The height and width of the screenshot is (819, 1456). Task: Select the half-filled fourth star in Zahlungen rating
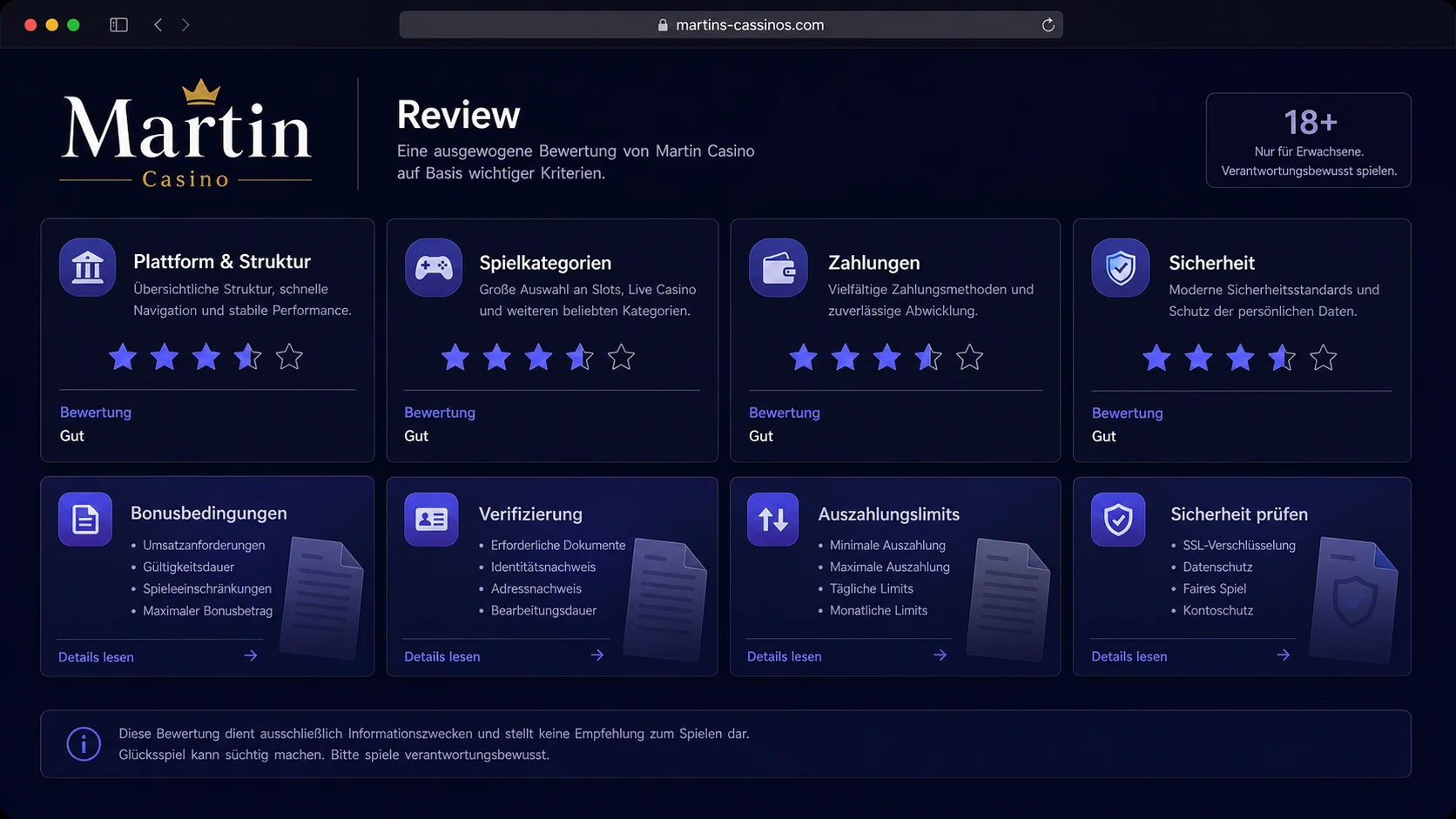pos(928,357)
